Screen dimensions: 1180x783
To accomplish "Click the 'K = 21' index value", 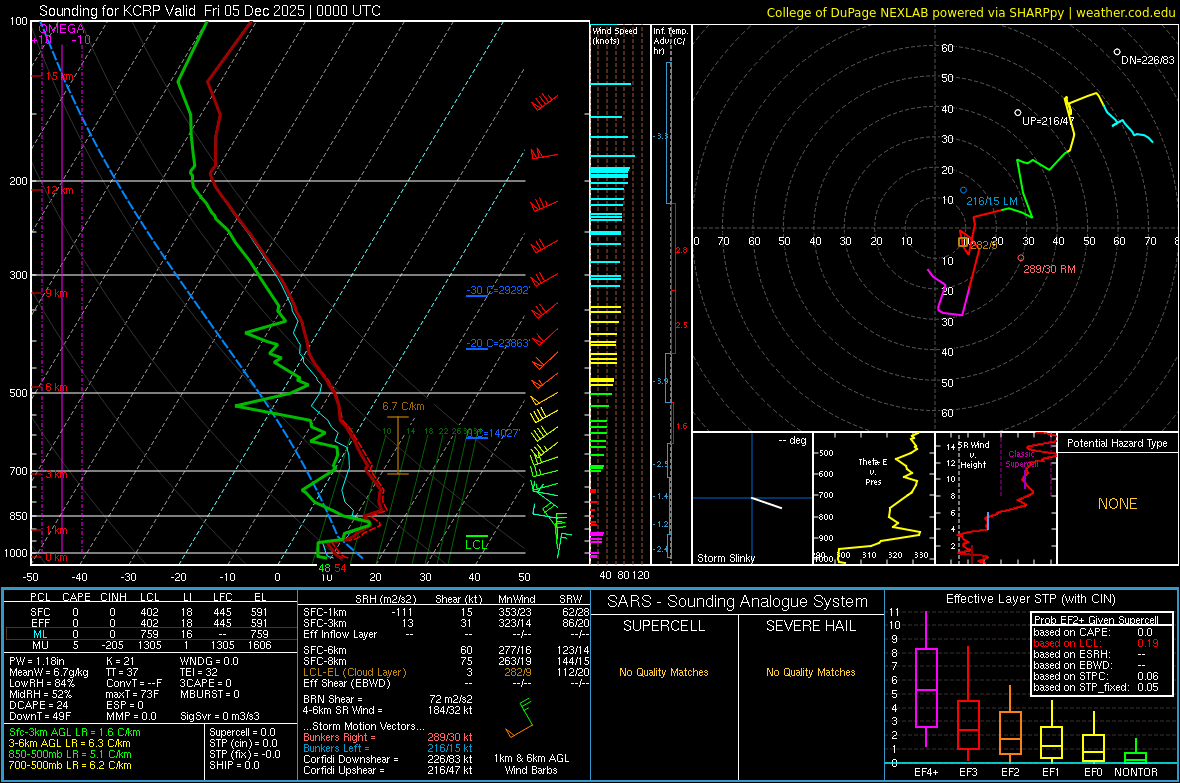I will coord(120,661).
